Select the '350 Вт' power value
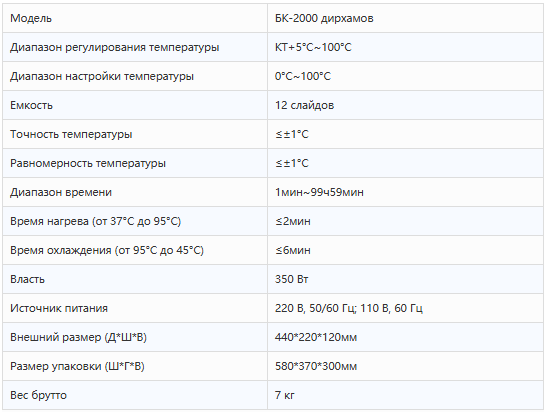The width and height of the screenshot is (546, 412). 291,279
